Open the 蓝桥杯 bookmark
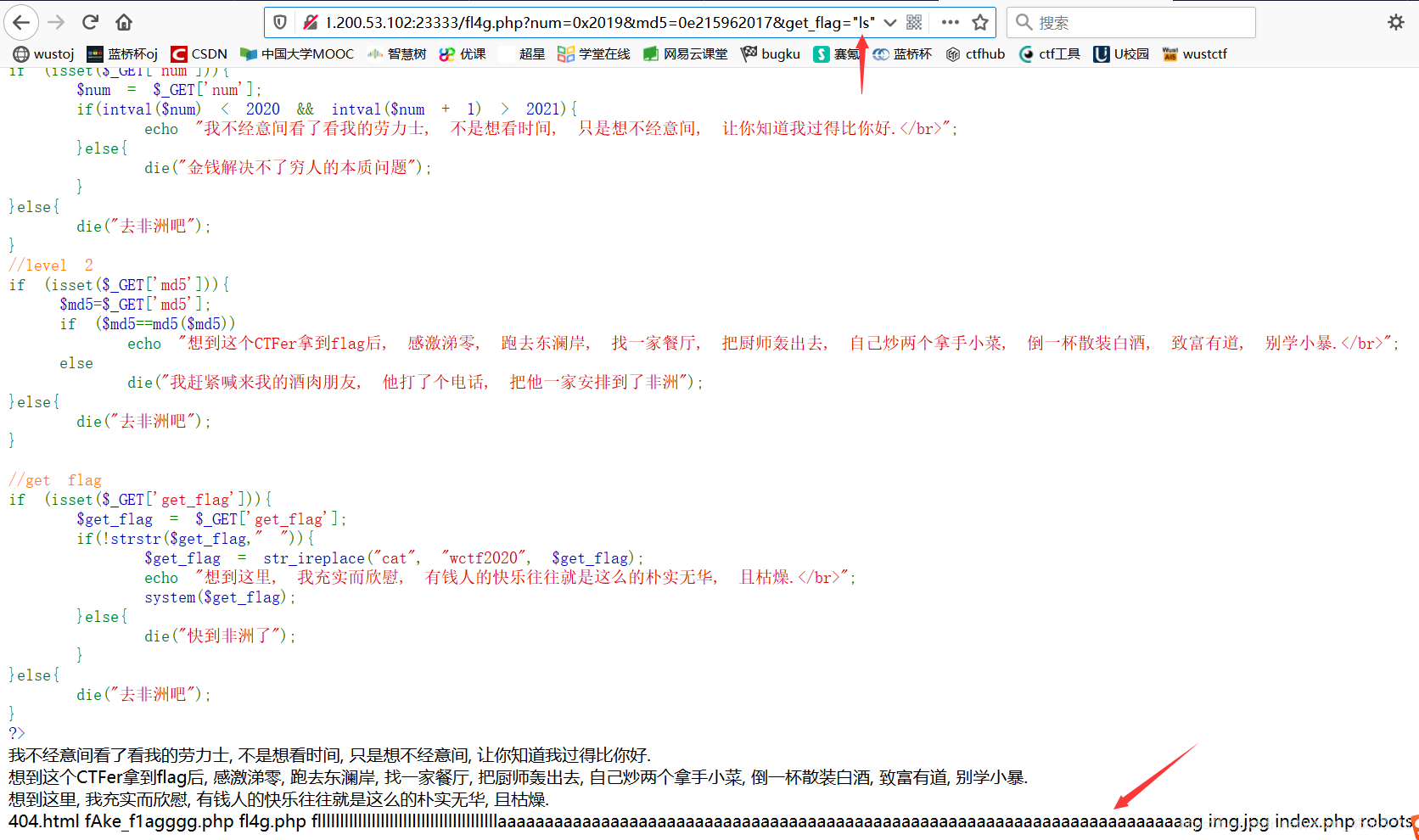Viewport: 1419px width, 840px height. (x=902, y=53)
